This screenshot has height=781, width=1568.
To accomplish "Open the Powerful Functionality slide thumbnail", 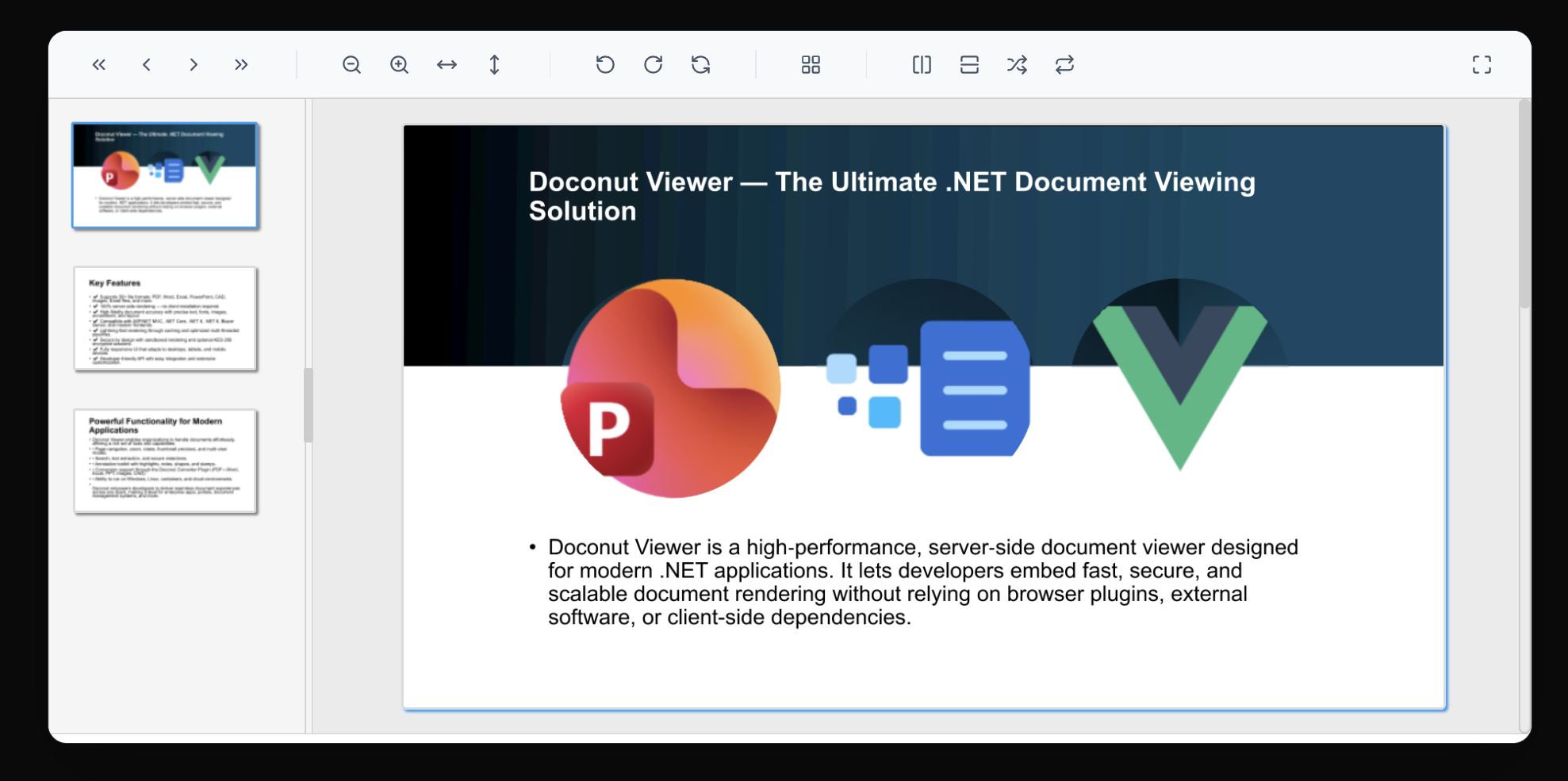I will coord(165,461).
